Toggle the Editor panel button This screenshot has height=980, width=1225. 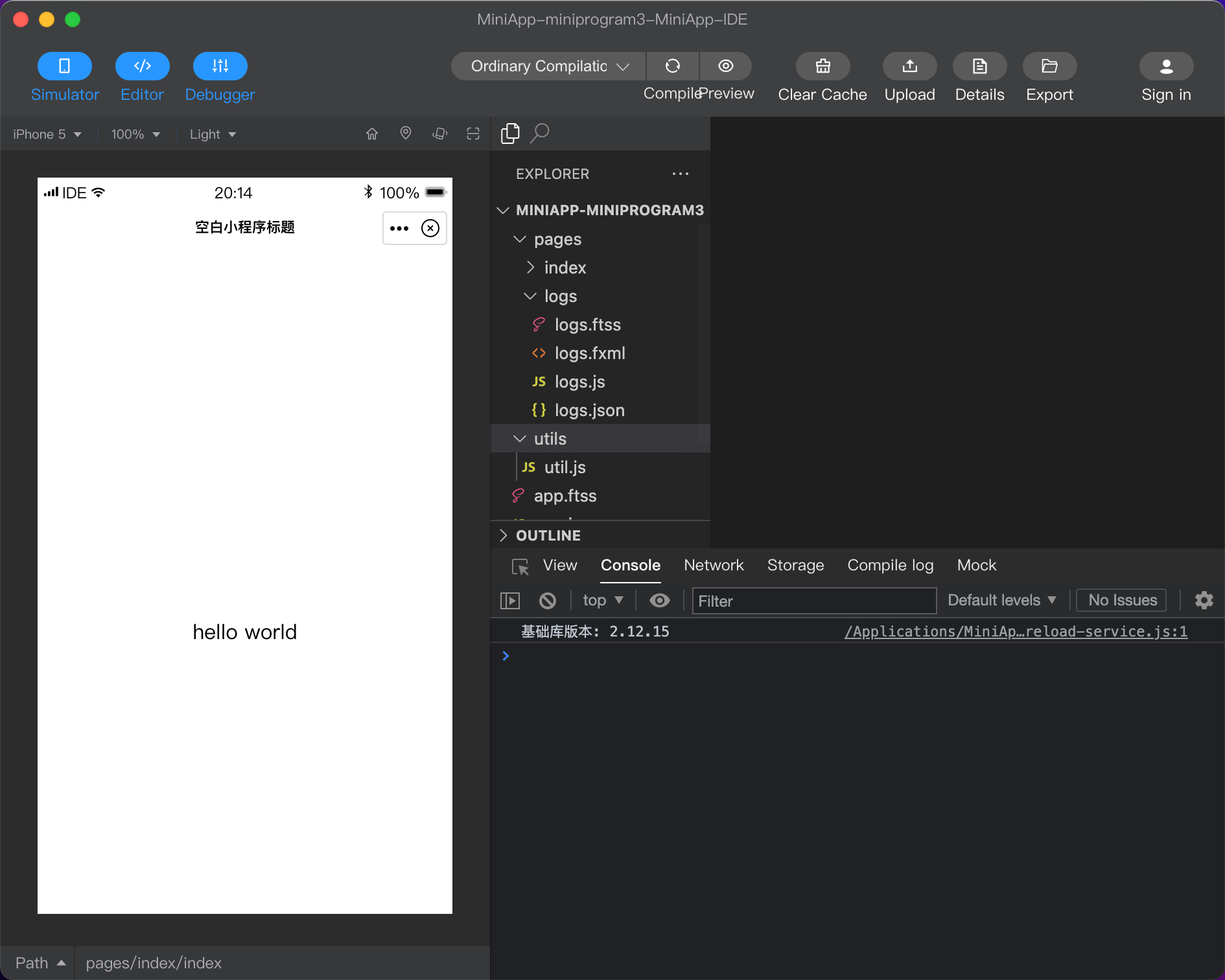[143, 66]
